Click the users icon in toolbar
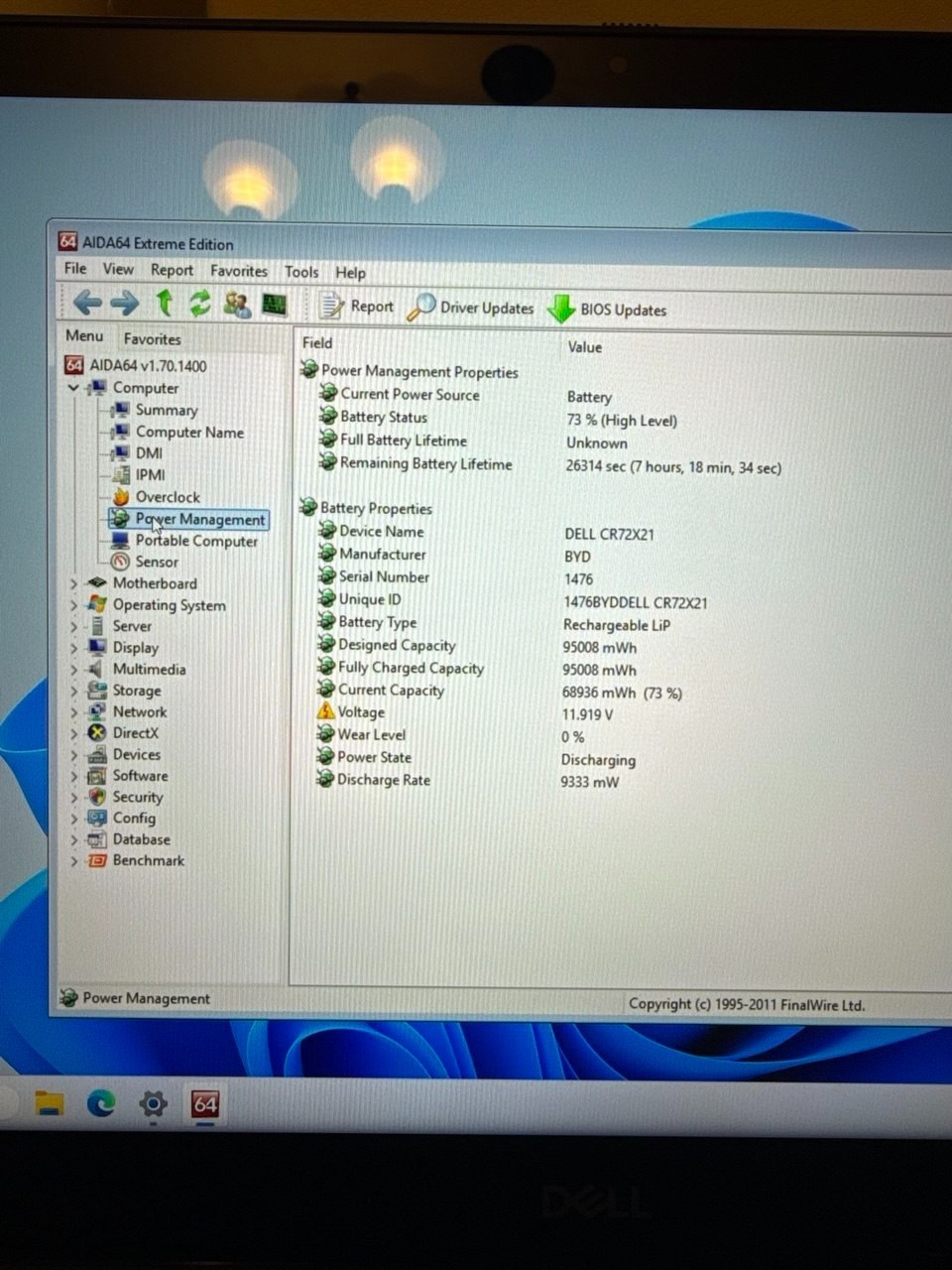The height and width of the screenshot is (1270, 952). [x=237, y=304]
